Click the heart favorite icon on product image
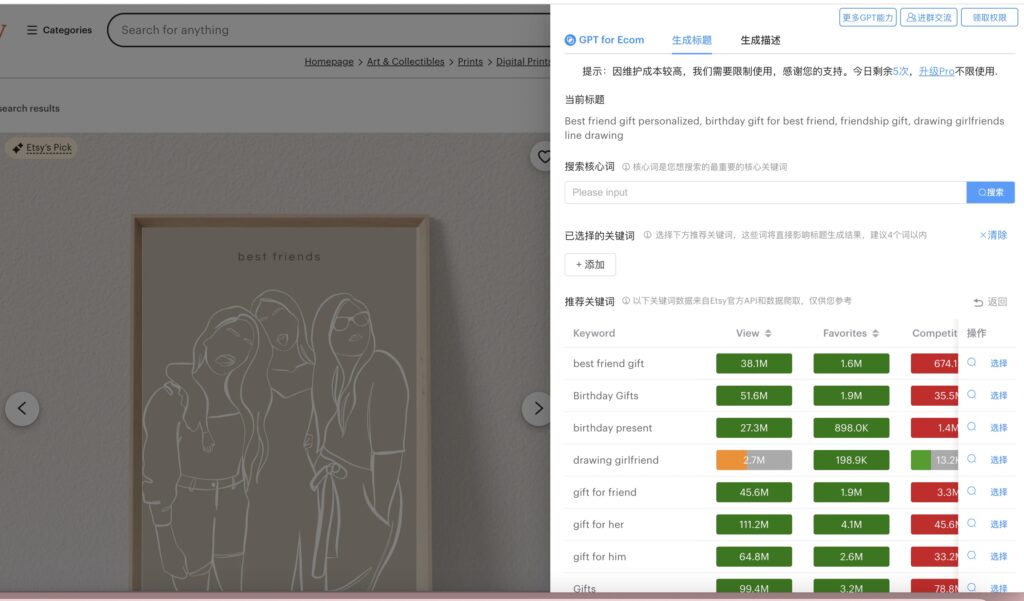 coord(543,157)
